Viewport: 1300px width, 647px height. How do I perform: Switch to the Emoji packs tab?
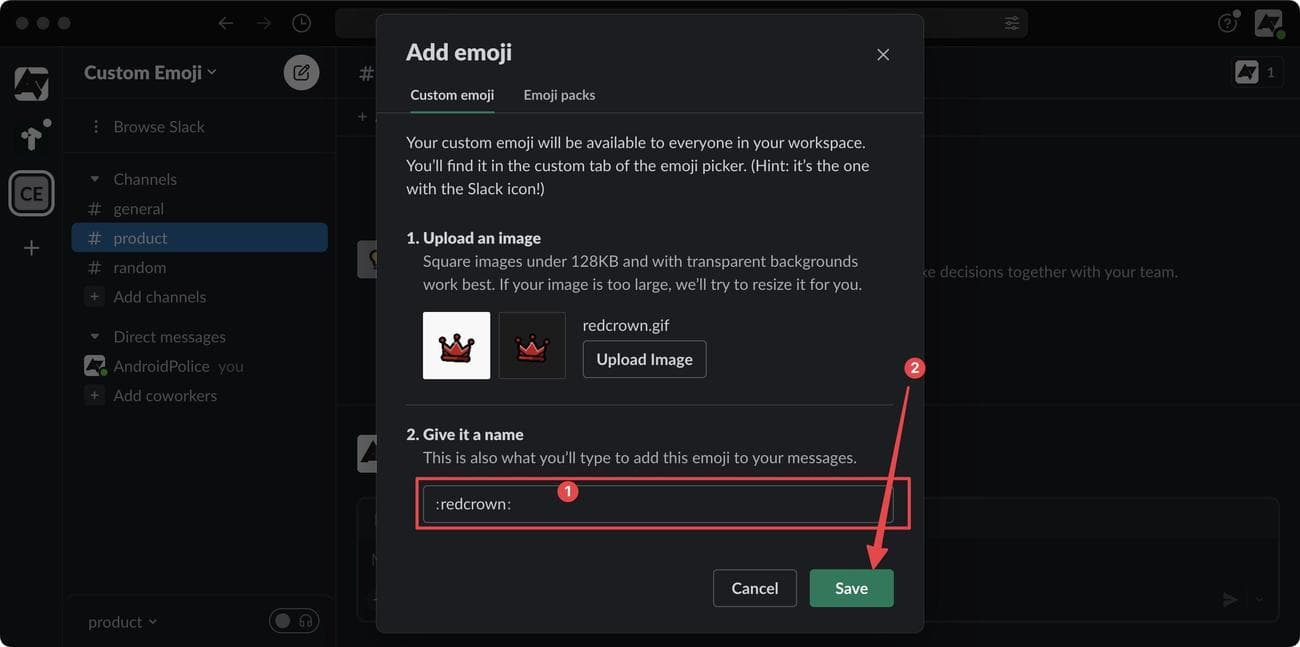(x=559, y=95)
